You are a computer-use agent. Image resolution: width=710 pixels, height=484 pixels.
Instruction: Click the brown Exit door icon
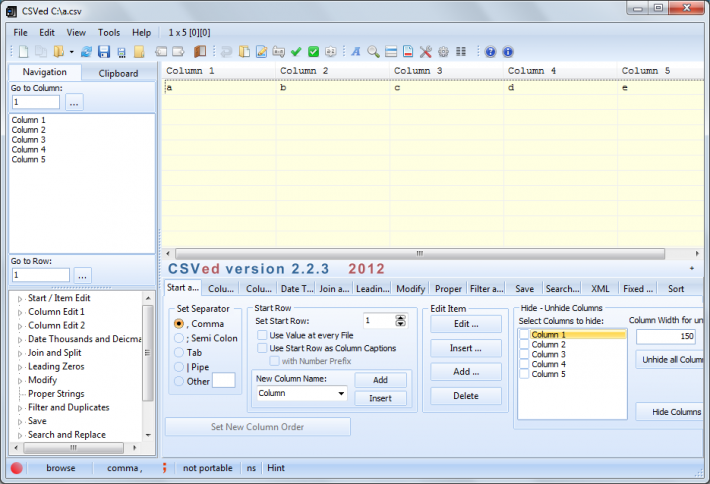(x=200, y=52)
